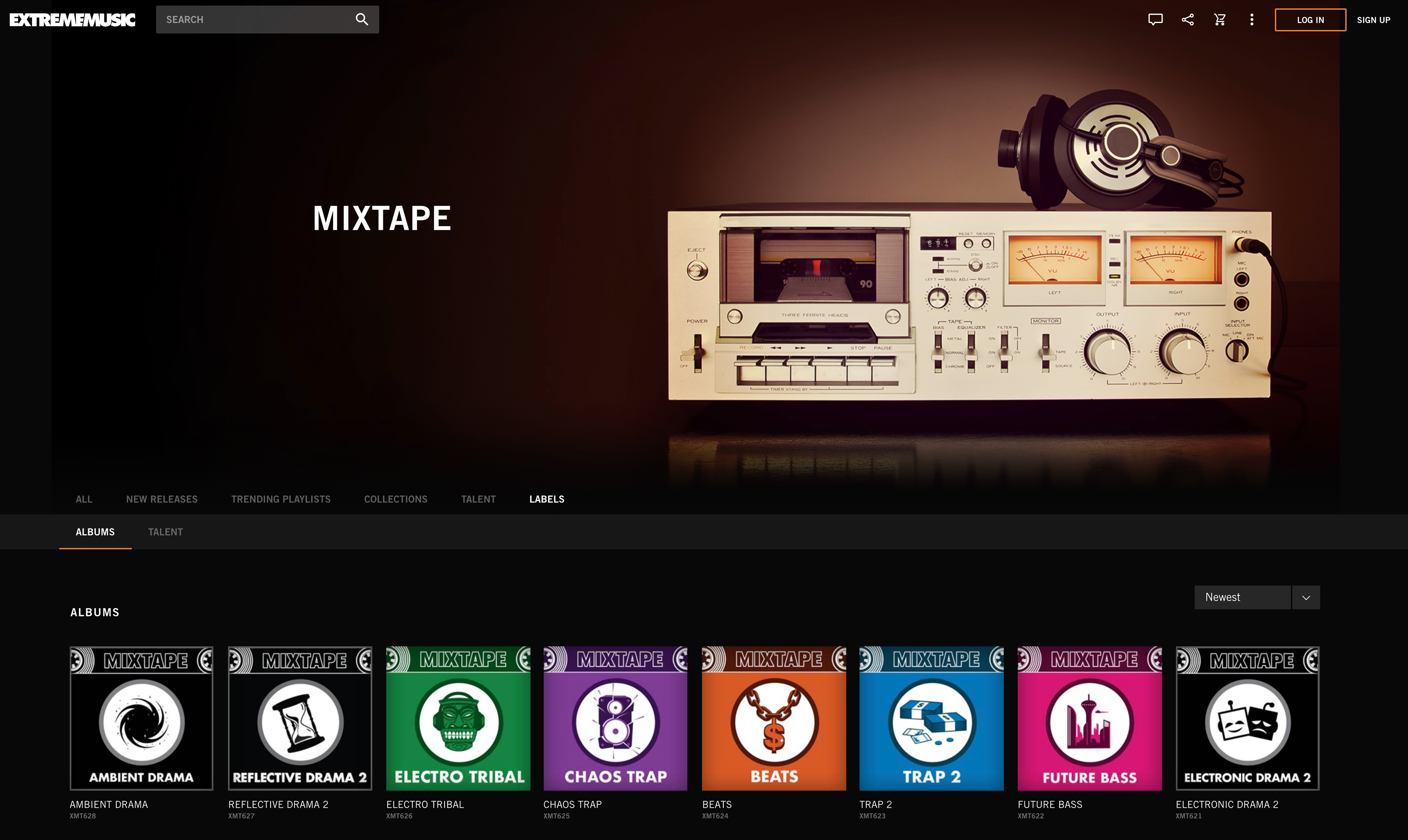Select the Albums sub-tab
Viewport: 1408px width, 840px height.
point(95,532)
